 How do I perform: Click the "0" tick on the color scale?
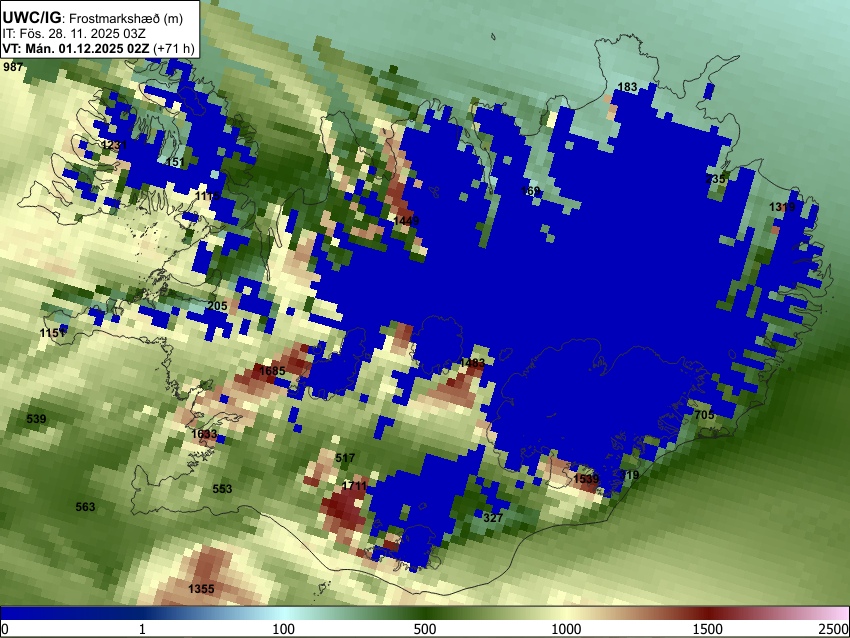click(x=5, y=629)
